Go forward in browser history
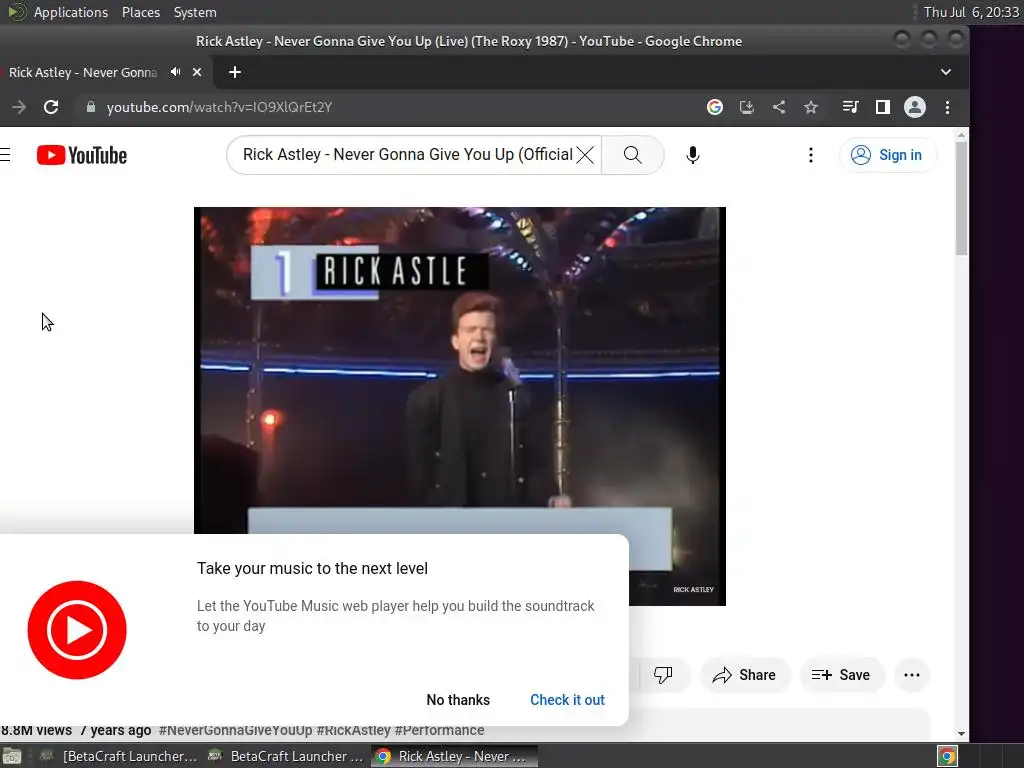This screenshot has height=768, width=1024. coord(19,107)
